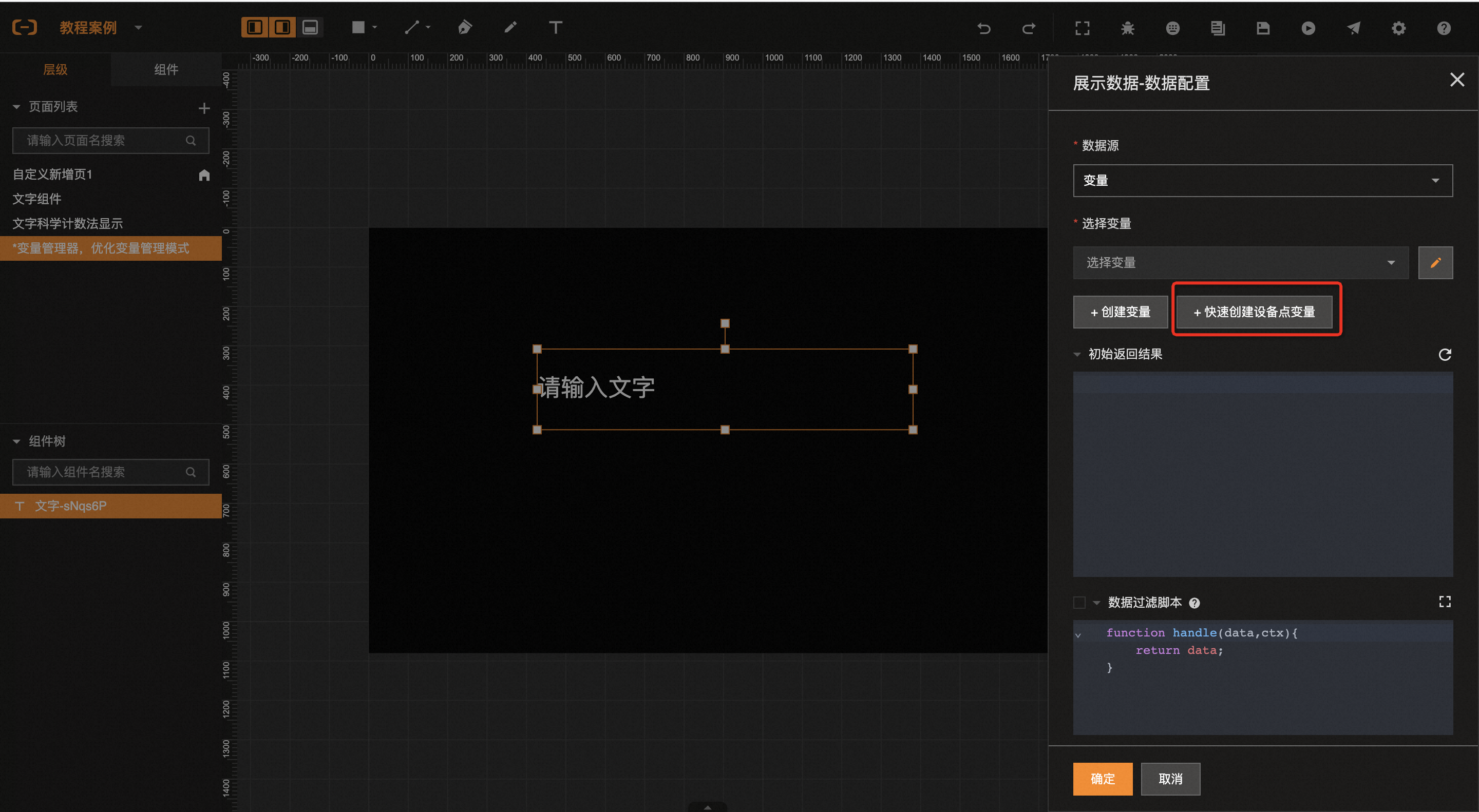The image size is (1479, 812).
Task: Select the Text tool in toolbar
Action: (x=555, y=28)
